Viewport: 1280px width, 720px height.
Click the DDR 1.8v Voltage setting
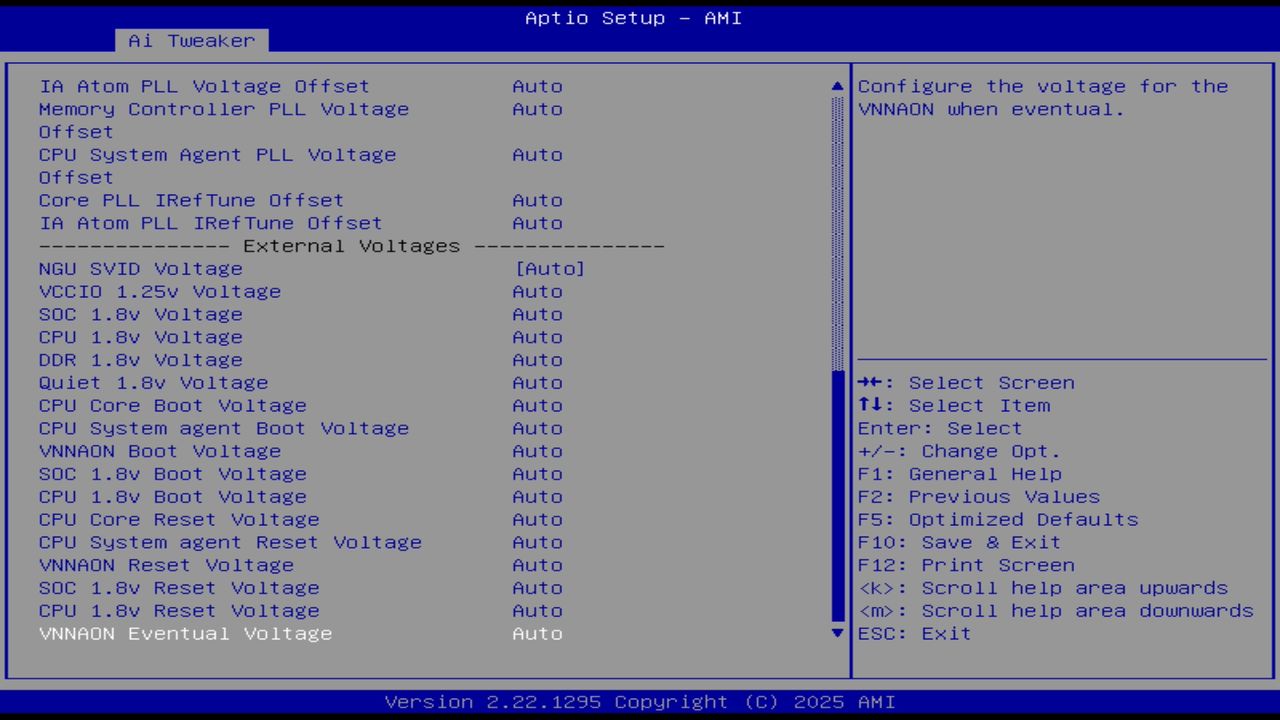(140, 360)
